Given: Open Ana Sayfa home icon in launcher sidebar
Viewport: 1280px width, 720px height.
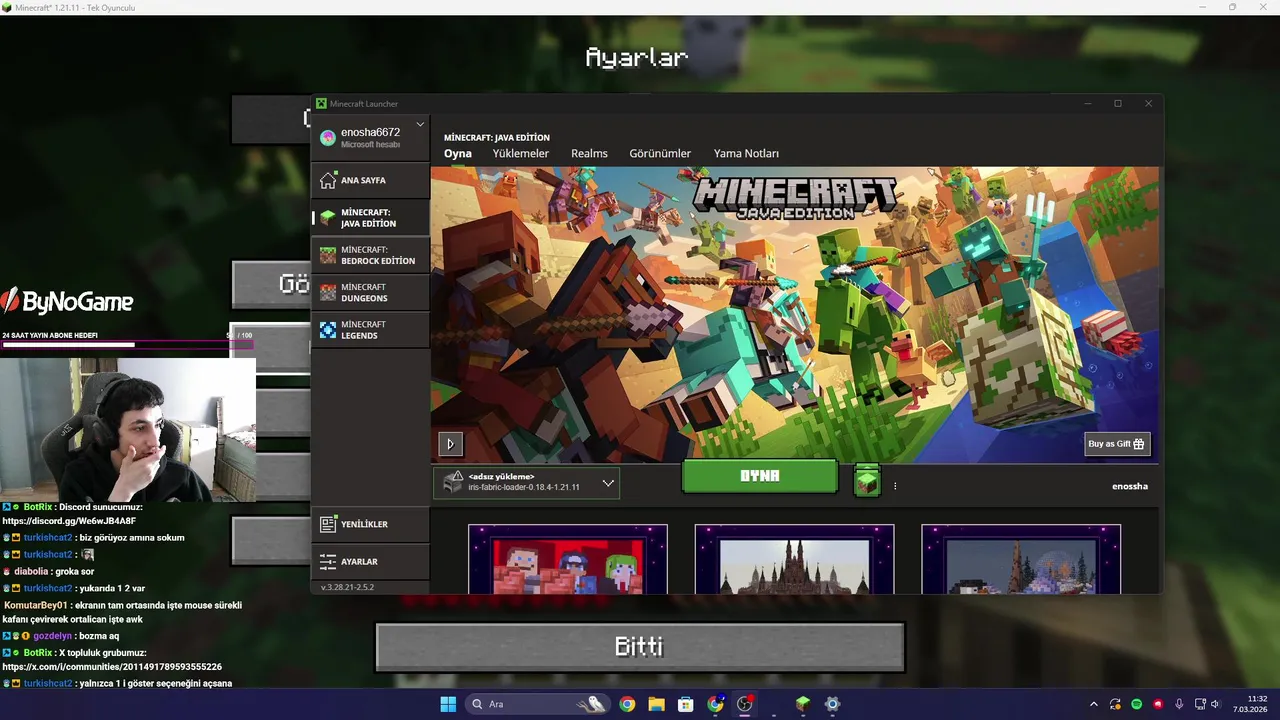Looking at the screenshot, I should (x=328, y=180).
